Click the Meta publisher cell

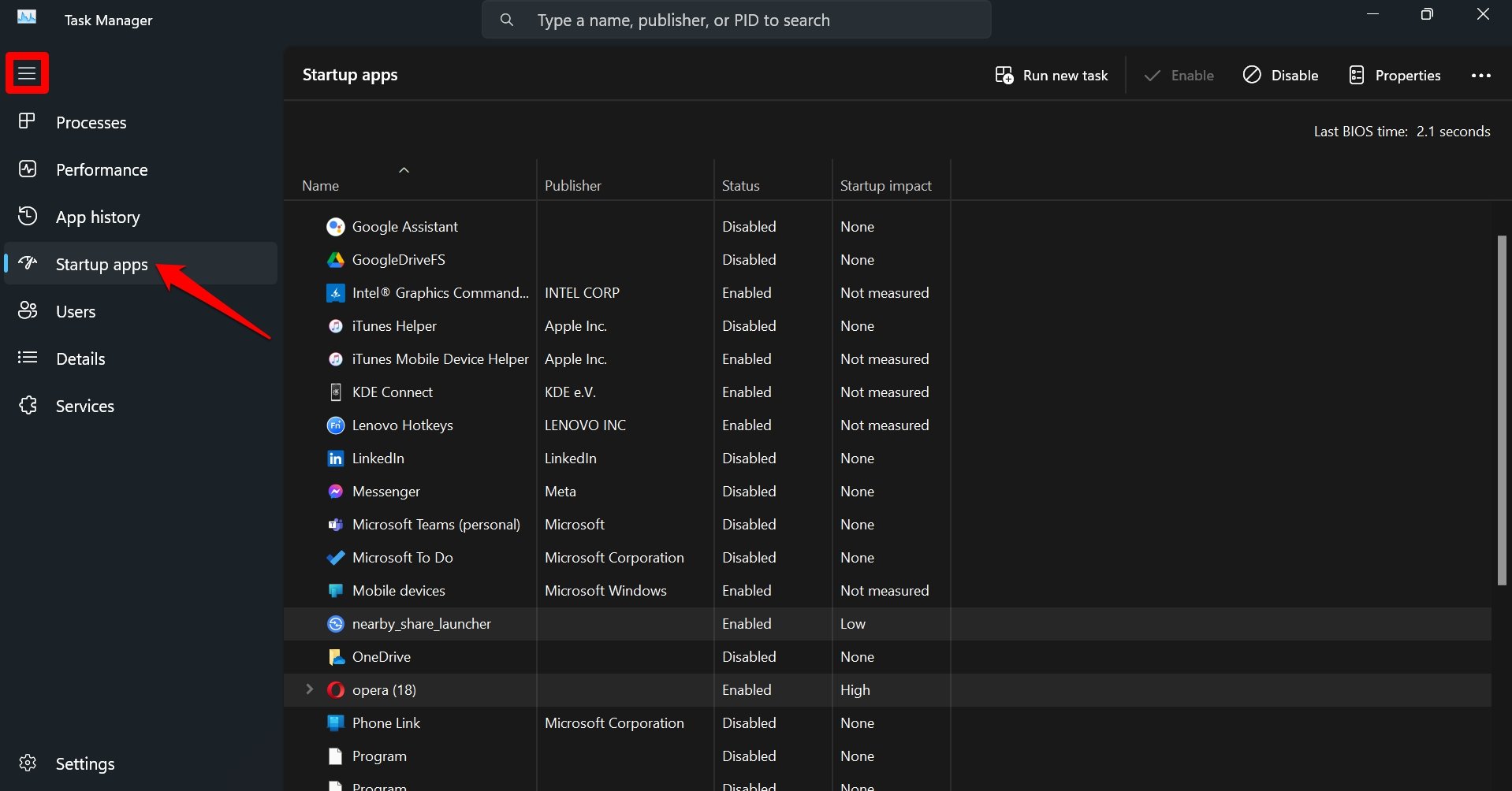point(560,492)
